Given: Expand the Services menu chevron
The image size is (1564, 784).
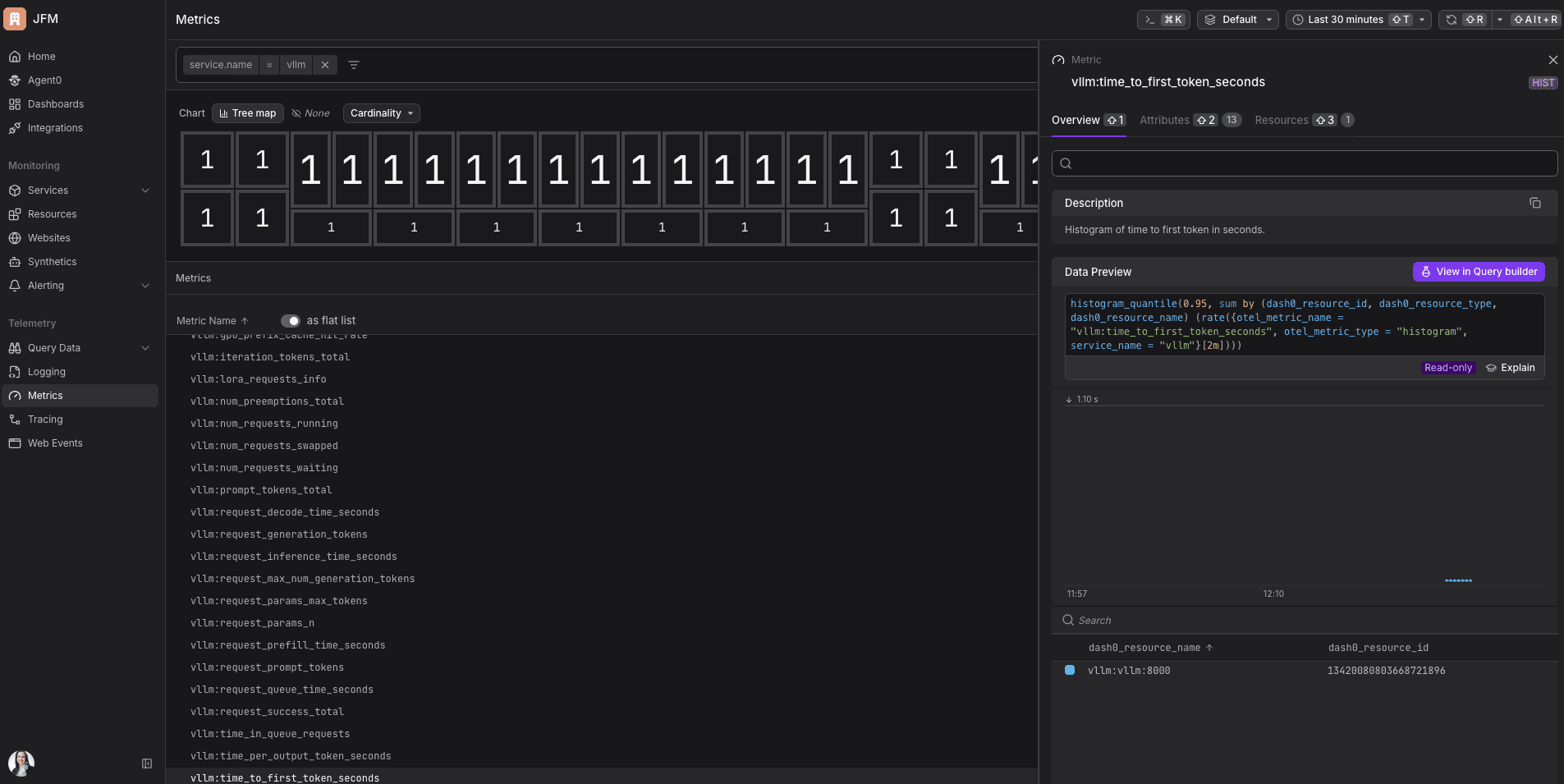Looking at the screenshot, I should 145,190.
